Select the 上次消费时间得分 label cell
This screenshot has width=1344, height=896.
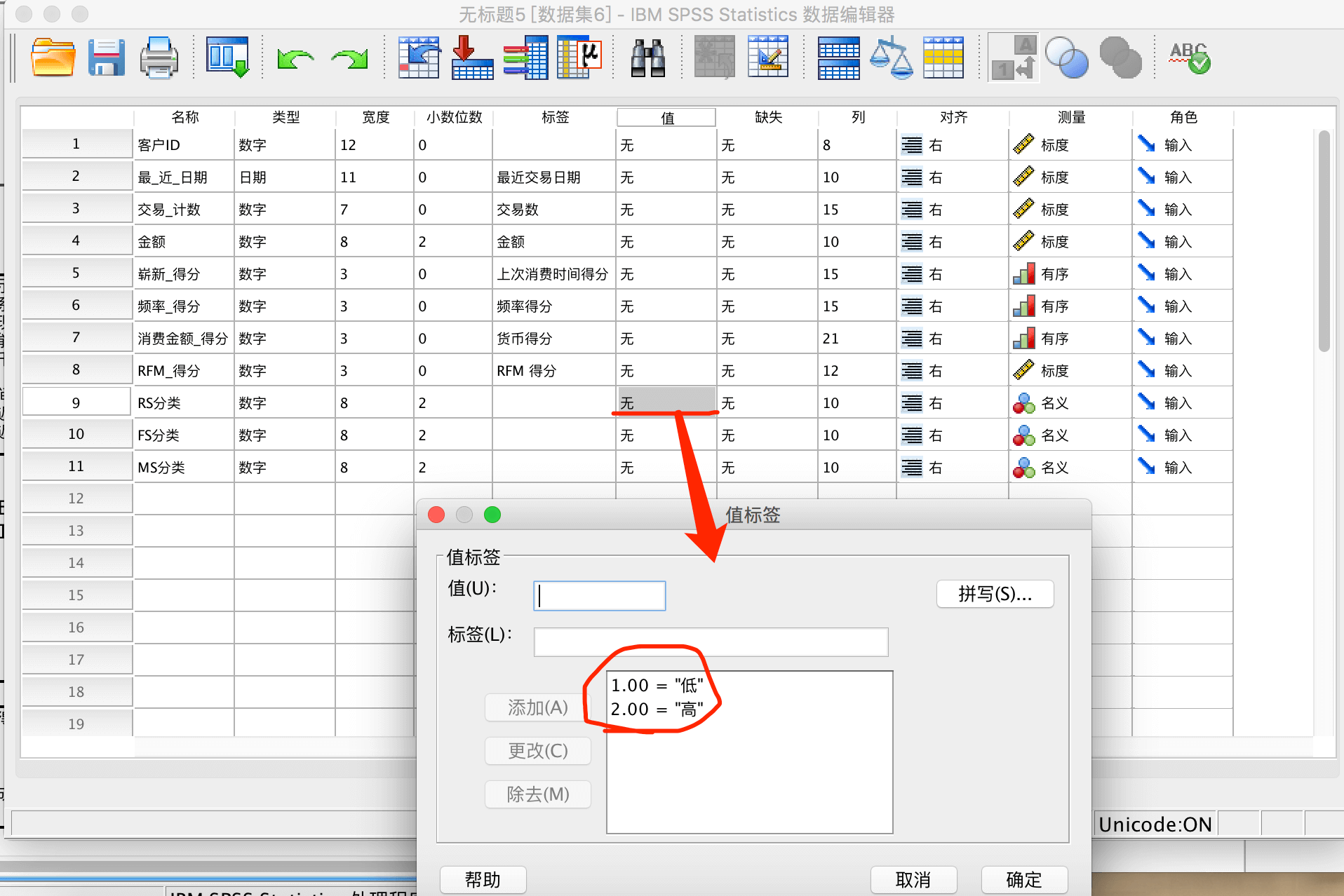[554, 274]
